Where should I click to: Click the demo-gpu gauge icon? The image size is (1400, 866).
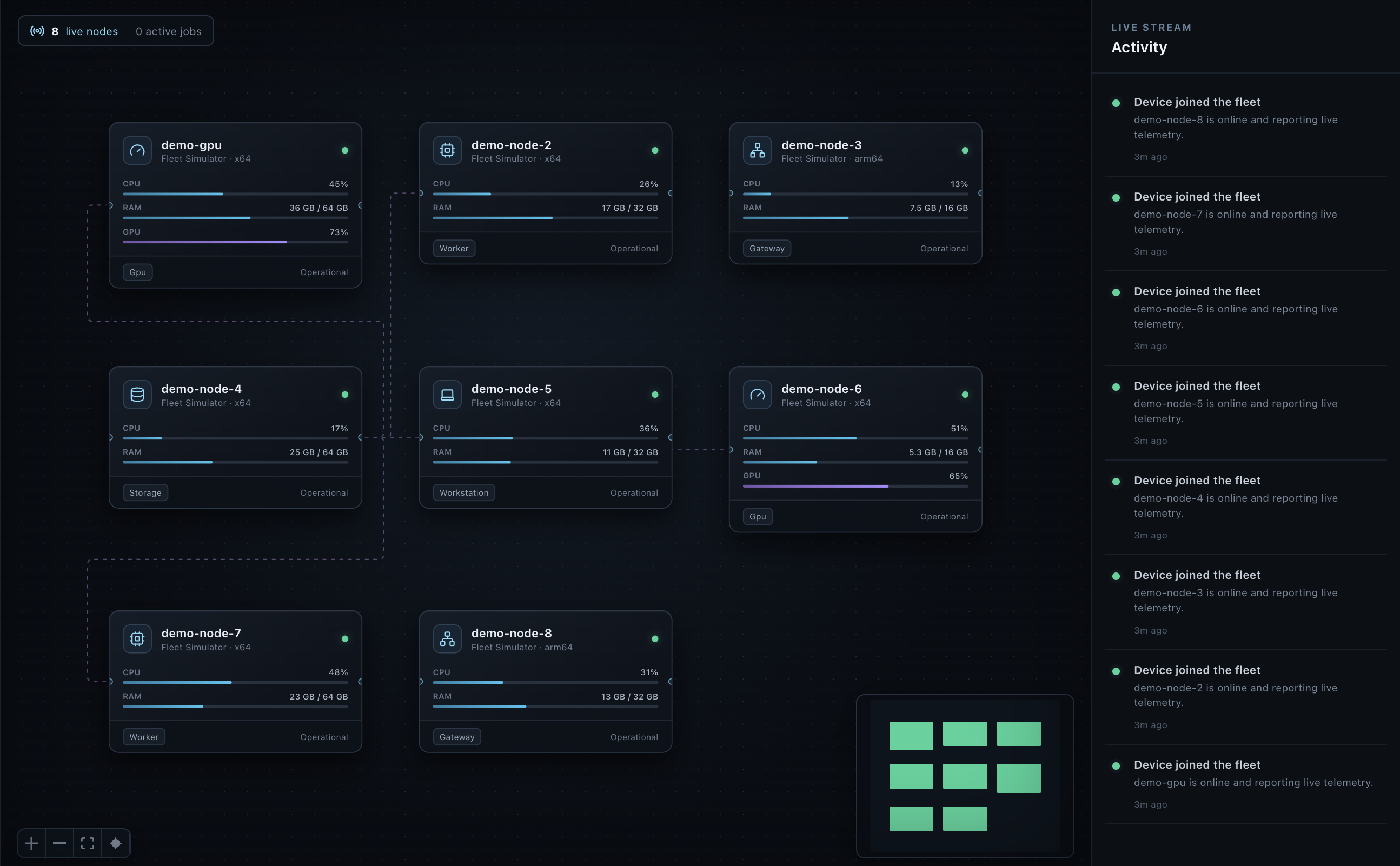click(x=137, y=151)
